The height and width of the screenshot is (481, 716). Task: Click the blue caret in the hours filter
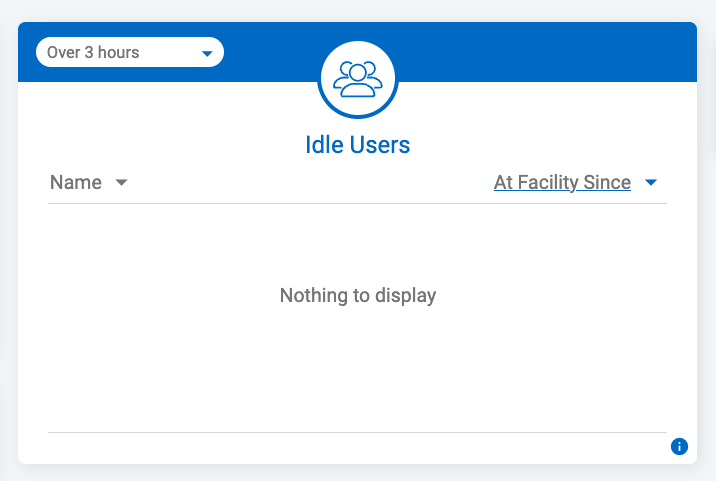pos(207,53)
